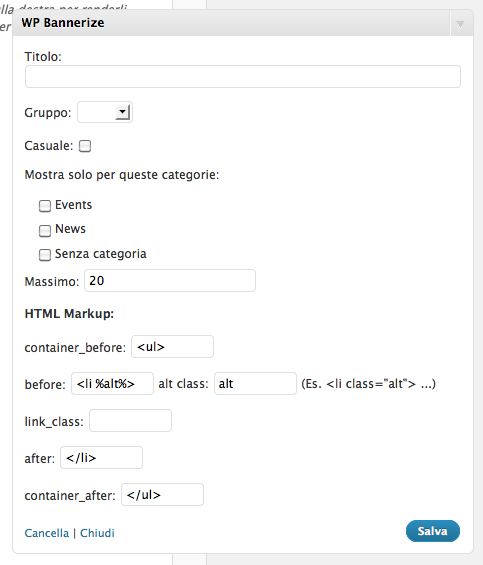
Task: Click the container_before input field
Action: click(x=172, y=347)
